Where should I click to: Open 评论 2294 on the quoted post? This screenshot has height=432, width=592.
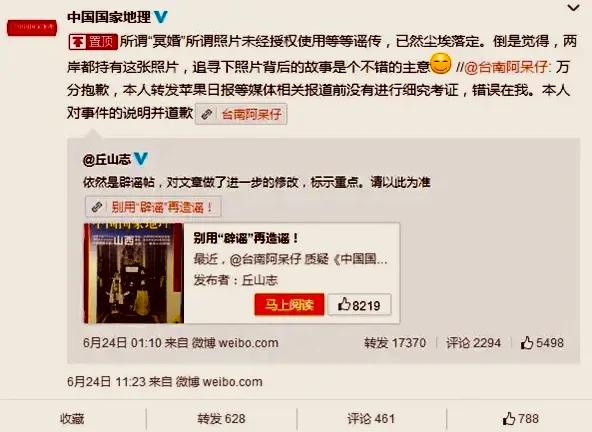[x=473, y=343]
